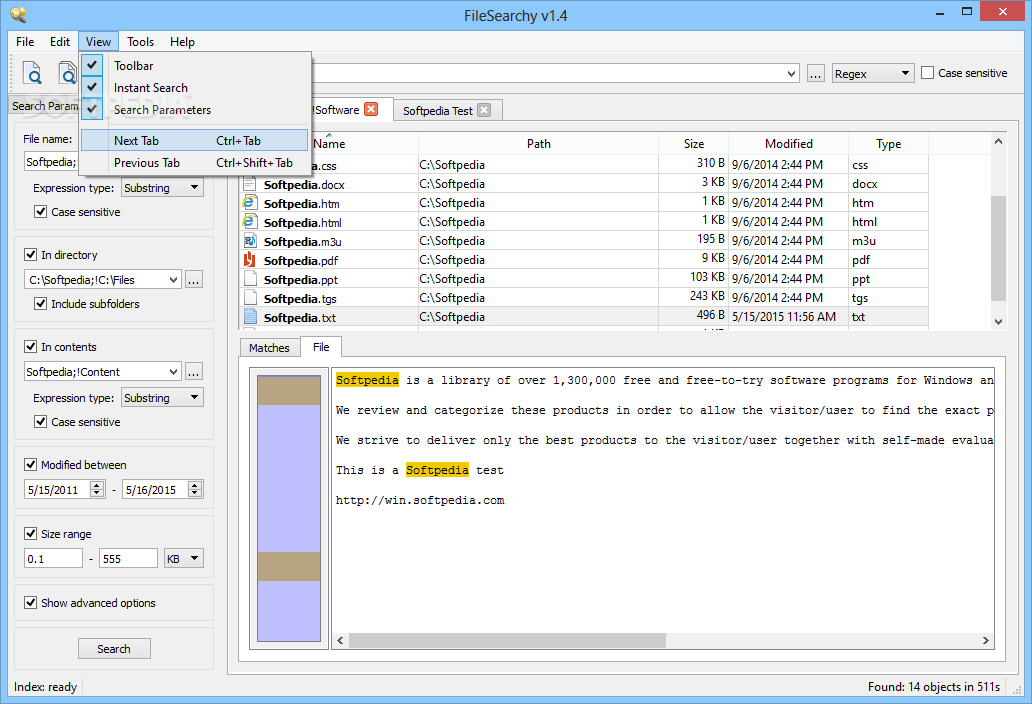The width and height of the screenshot is (1032, 704).
Task: Select the Softpedia.pdf result row name
Action: click(x=301, y=261)
